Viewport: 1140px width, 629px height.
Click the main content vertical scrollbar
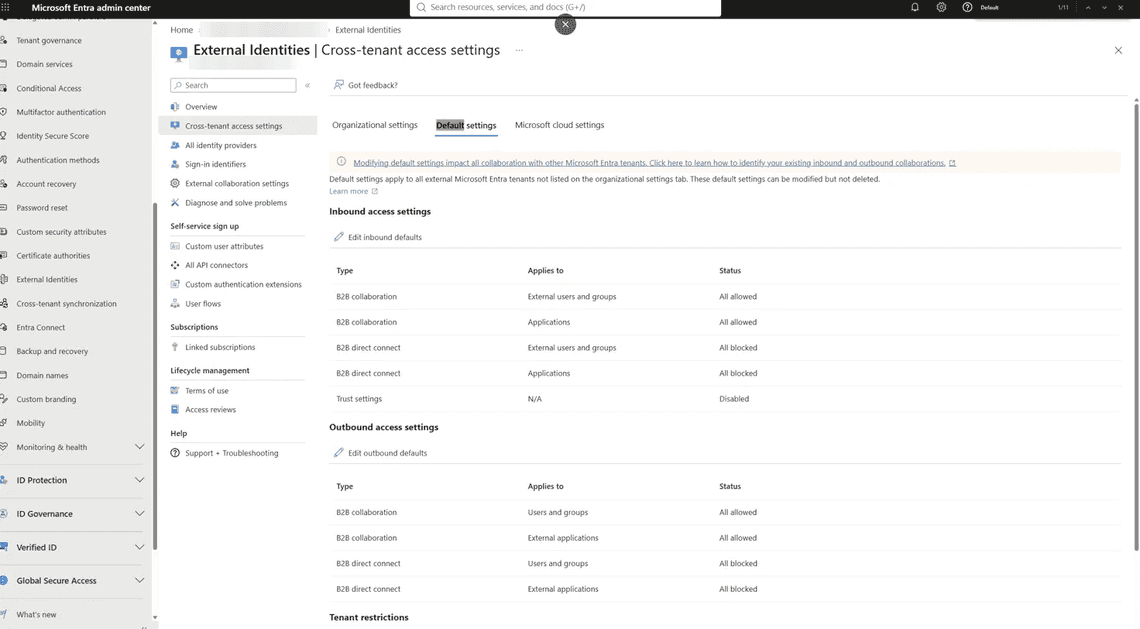click(1136, 327)
